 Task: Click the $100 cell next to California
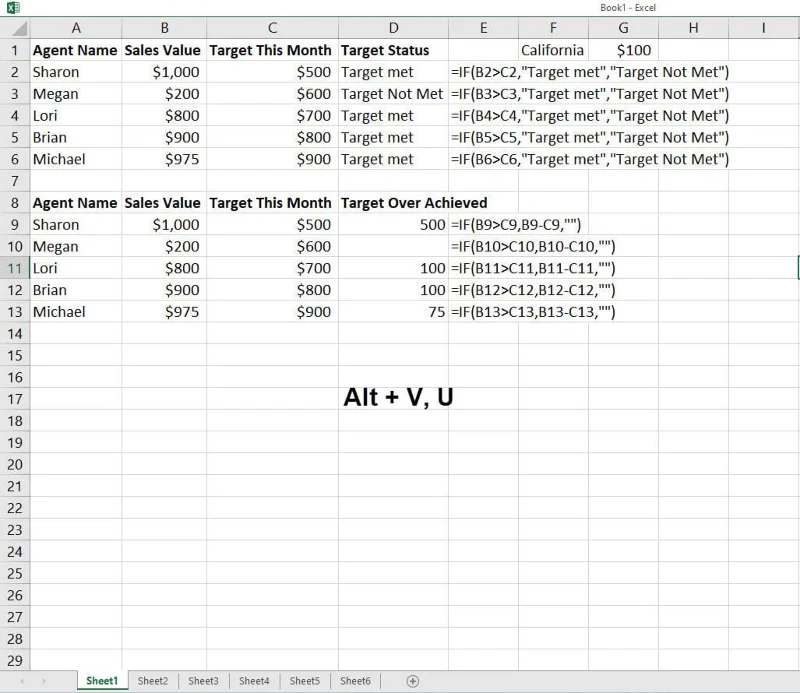pos(622,49)
